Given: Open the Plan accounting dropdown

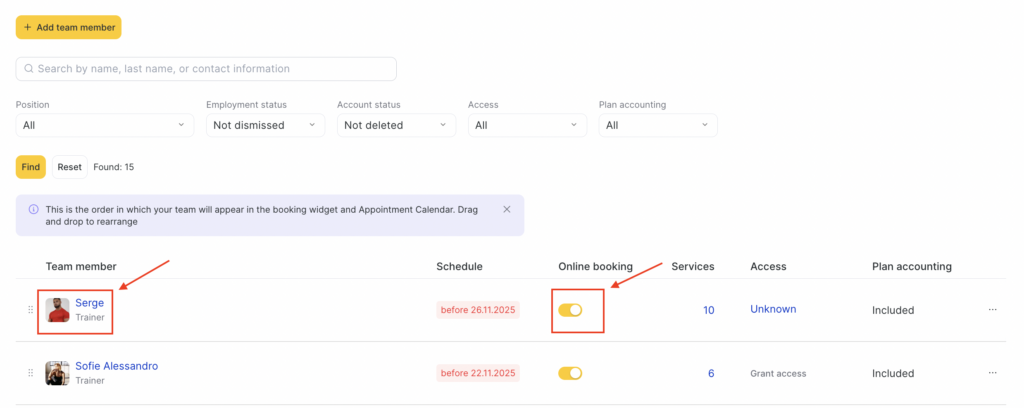Looking at the screenshot, I should tap(657, 125).
